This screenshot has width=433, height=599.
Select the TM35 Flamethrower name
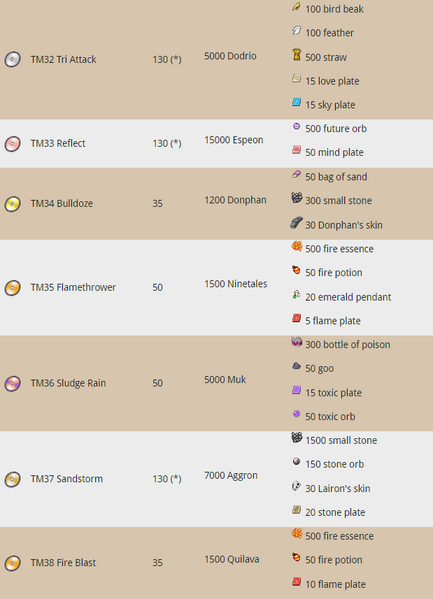(73, 287)
